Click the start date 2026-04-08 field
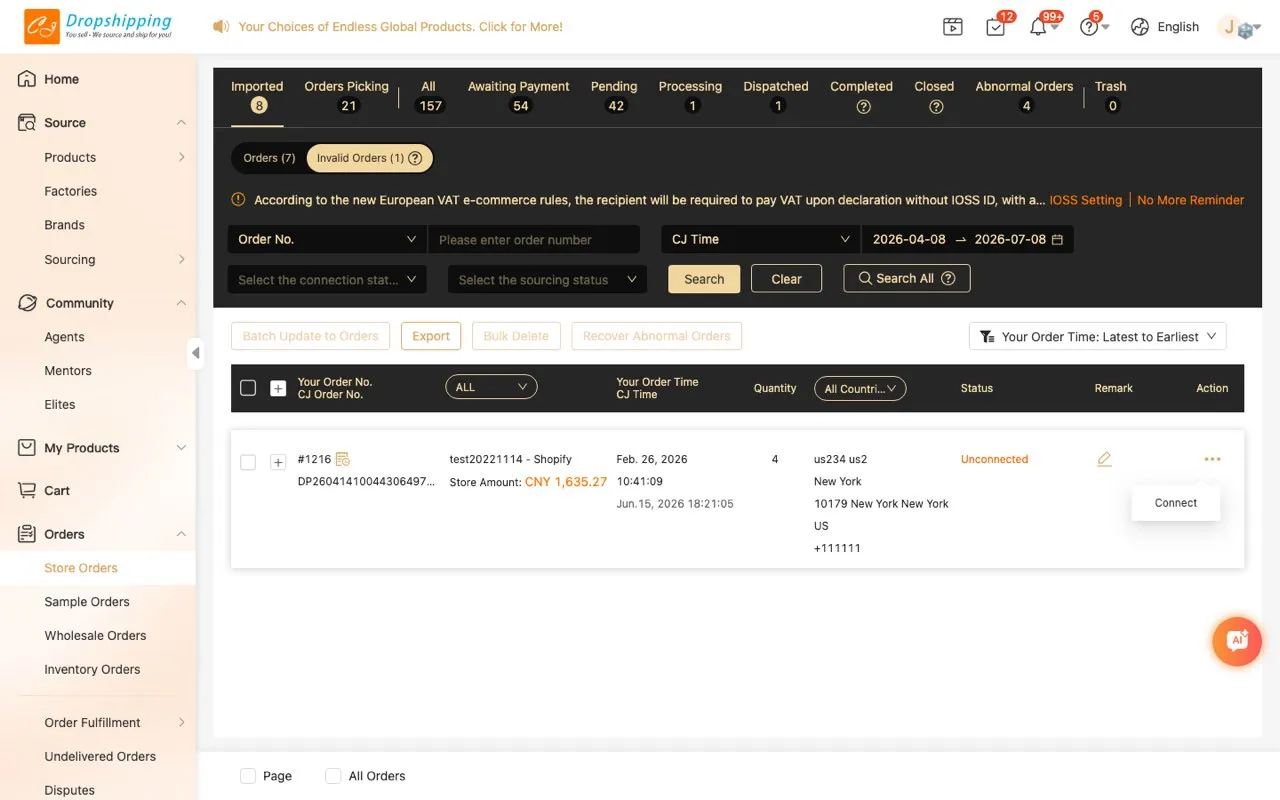1280x800 pixels. pos(909,240)
